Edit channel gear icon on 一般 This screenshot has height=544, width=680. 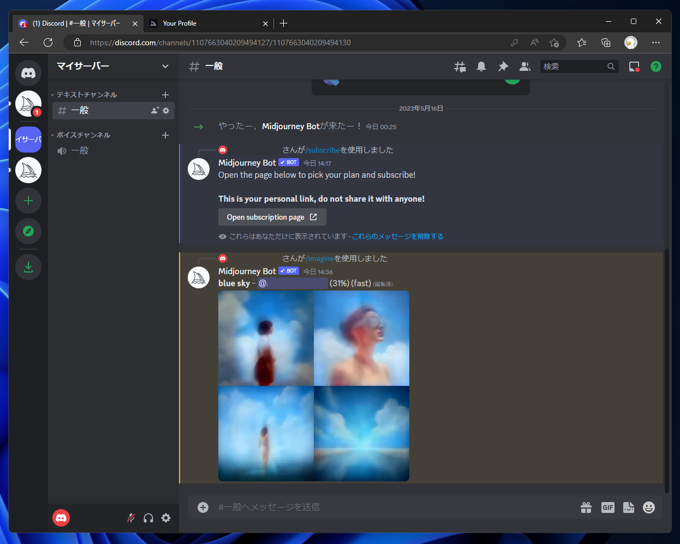point(166,111)
